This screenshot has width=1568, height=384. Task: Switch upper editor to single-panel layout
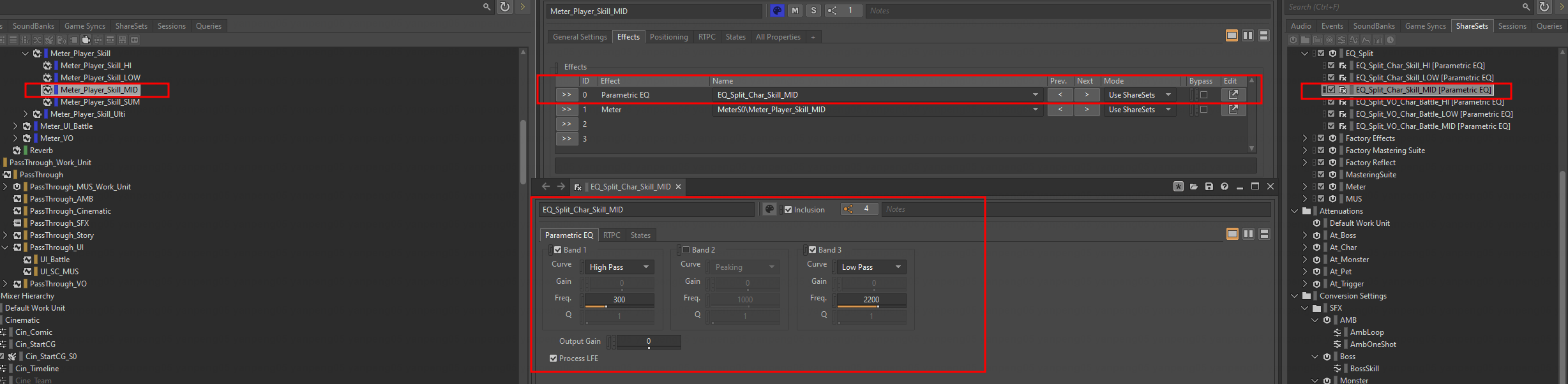(1232, 36)
